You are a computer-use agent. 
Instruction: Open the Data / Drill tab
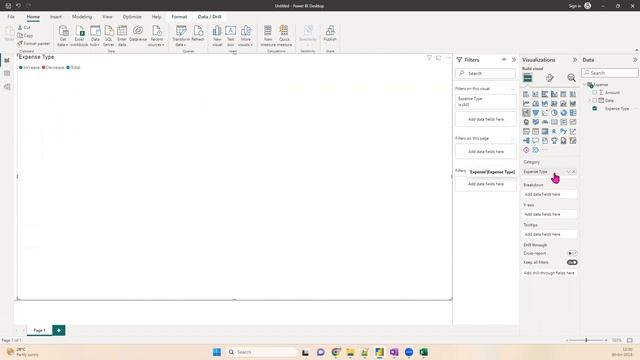coord(210,17)
